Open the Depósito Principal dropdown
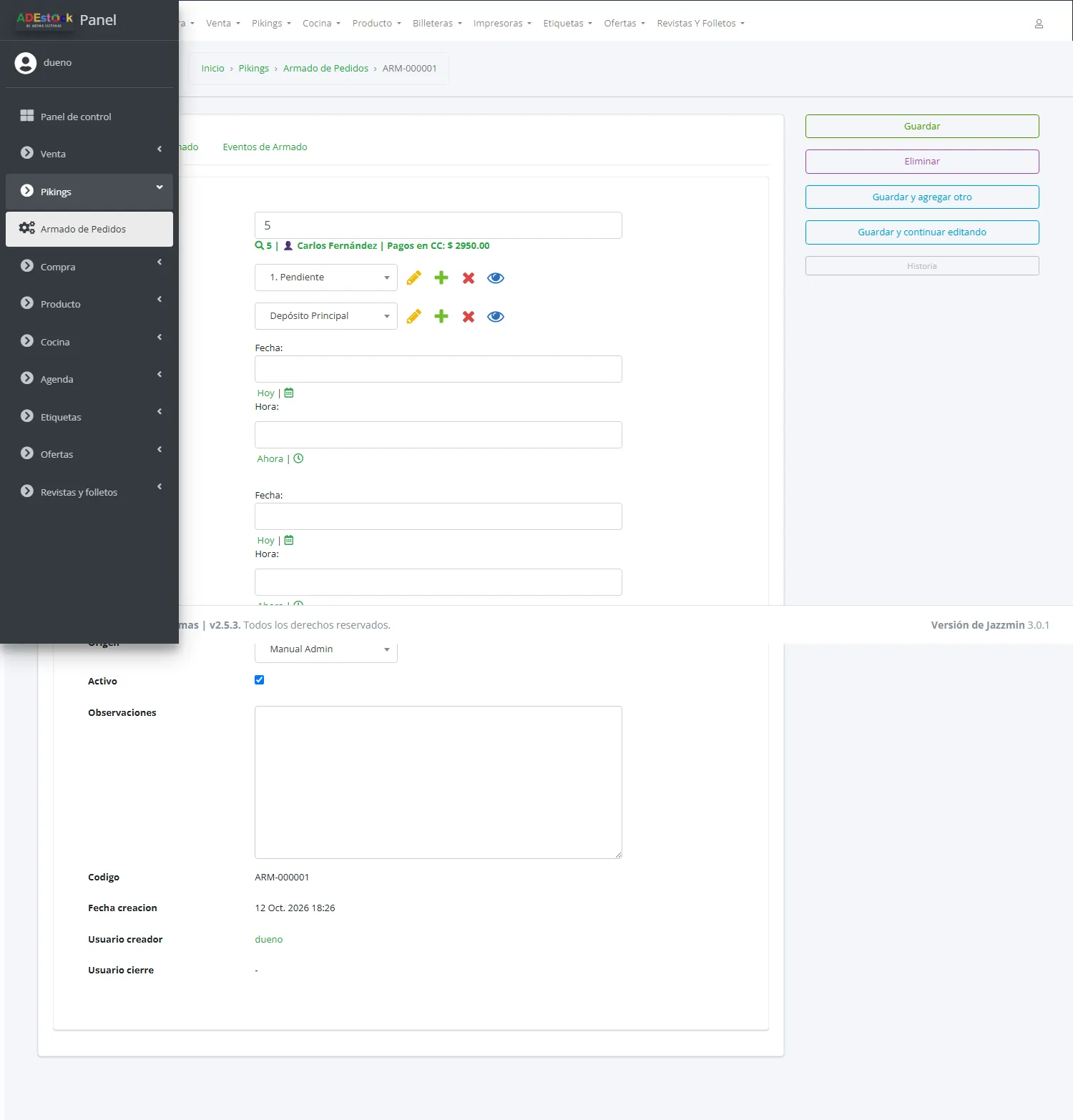Viewport: 1073px width, 1120px height. coord(326,316)
